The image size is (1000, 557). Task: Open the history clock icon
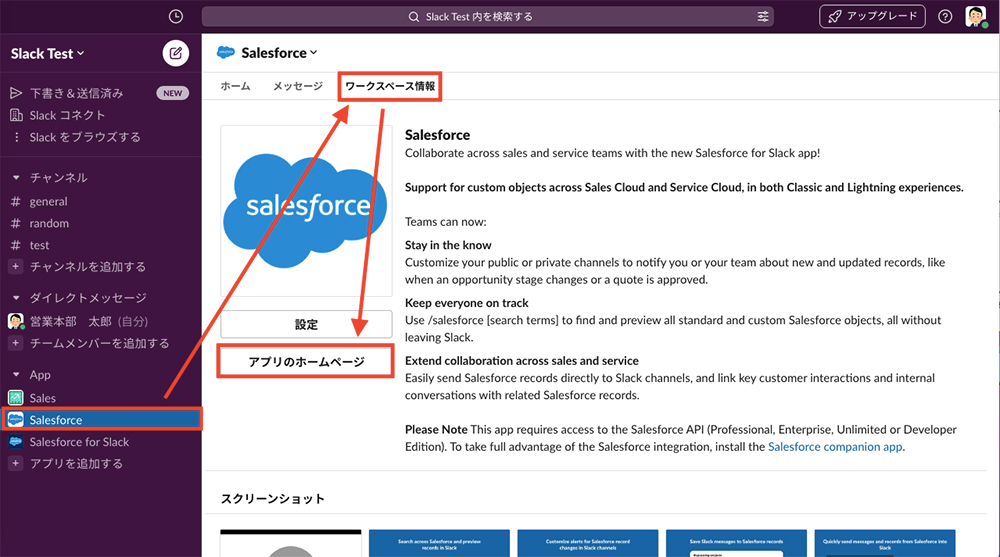[175, 17]
